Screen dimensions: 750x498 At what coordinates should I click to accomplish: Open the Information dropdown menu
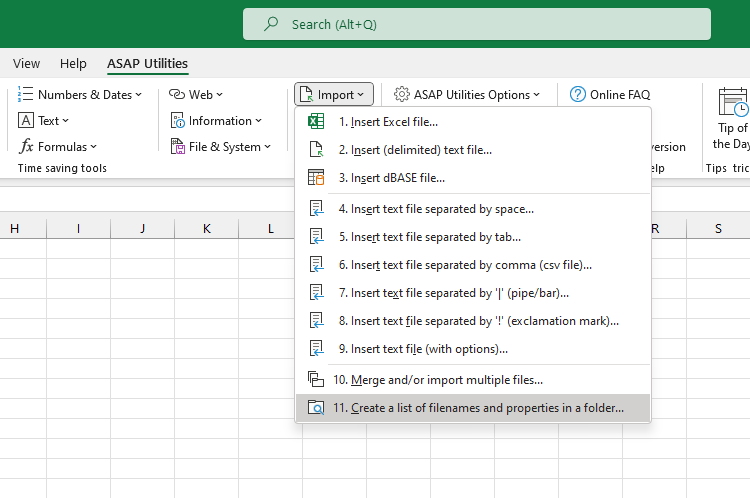[259, 121]
